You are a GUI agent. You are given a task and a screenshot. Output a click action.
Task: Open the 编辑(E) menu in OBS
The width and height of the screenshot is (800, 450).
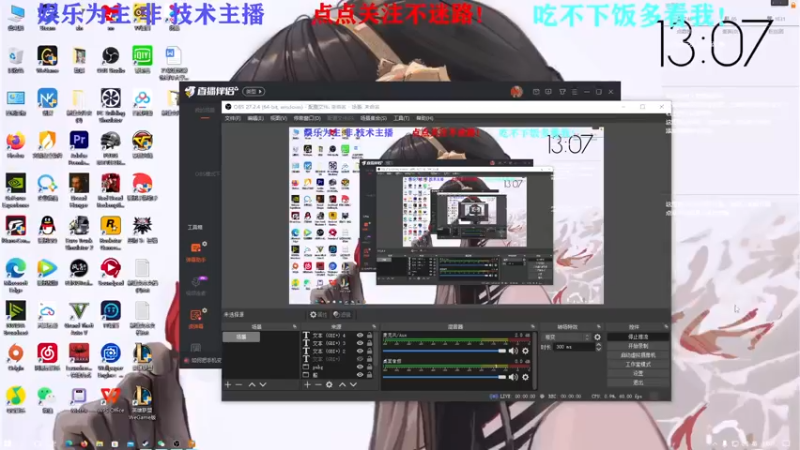(256, 118)
